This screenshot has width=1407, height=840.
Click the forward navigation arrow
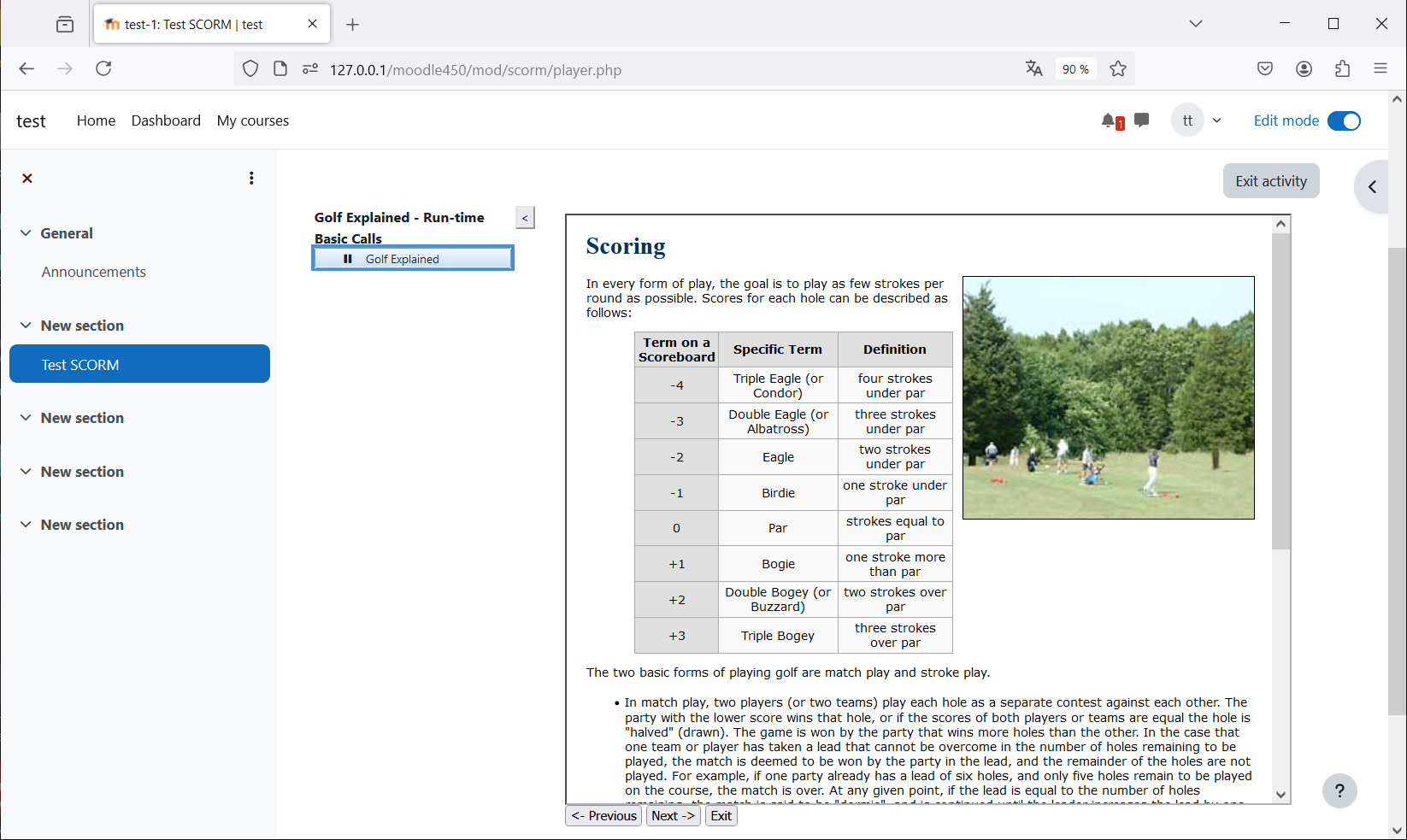pyautogui.click(x=65, y=68)
